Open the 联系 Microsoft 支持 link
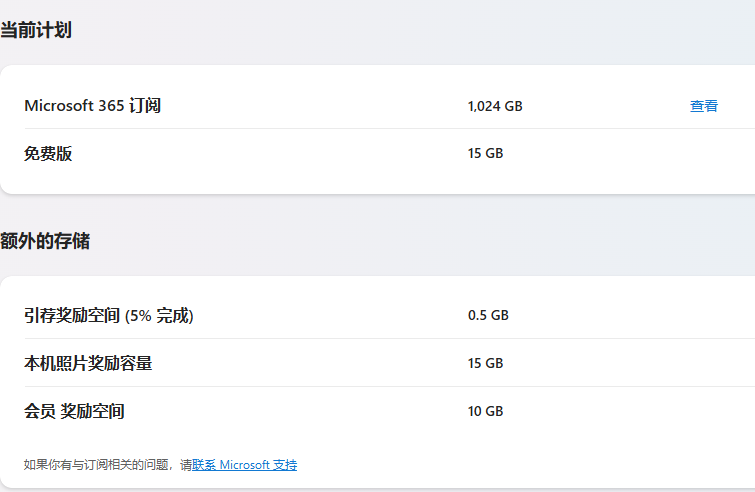This screenshot has width=755, height=492. tap(245, 465)
